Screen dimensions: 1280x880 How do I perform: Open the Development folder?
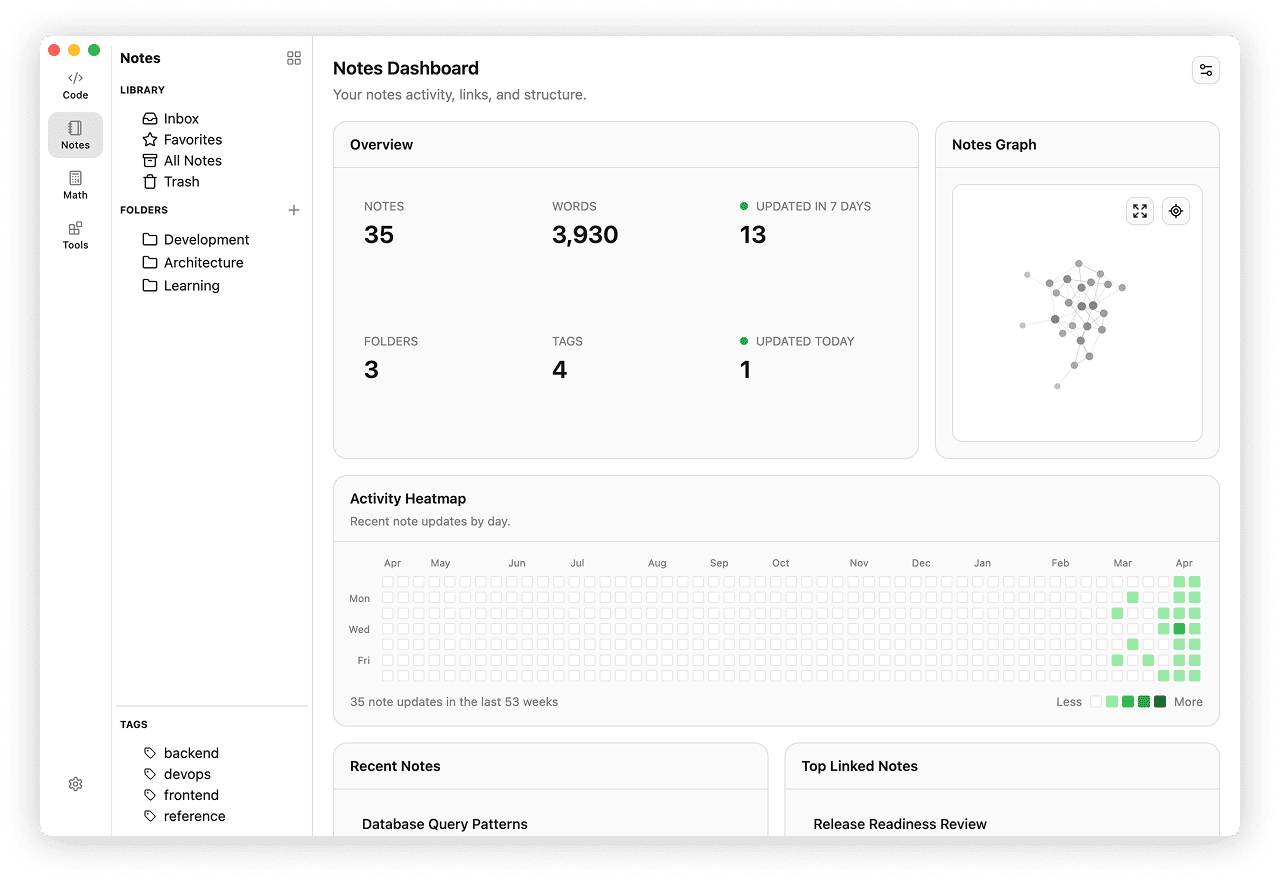(206, 240)
